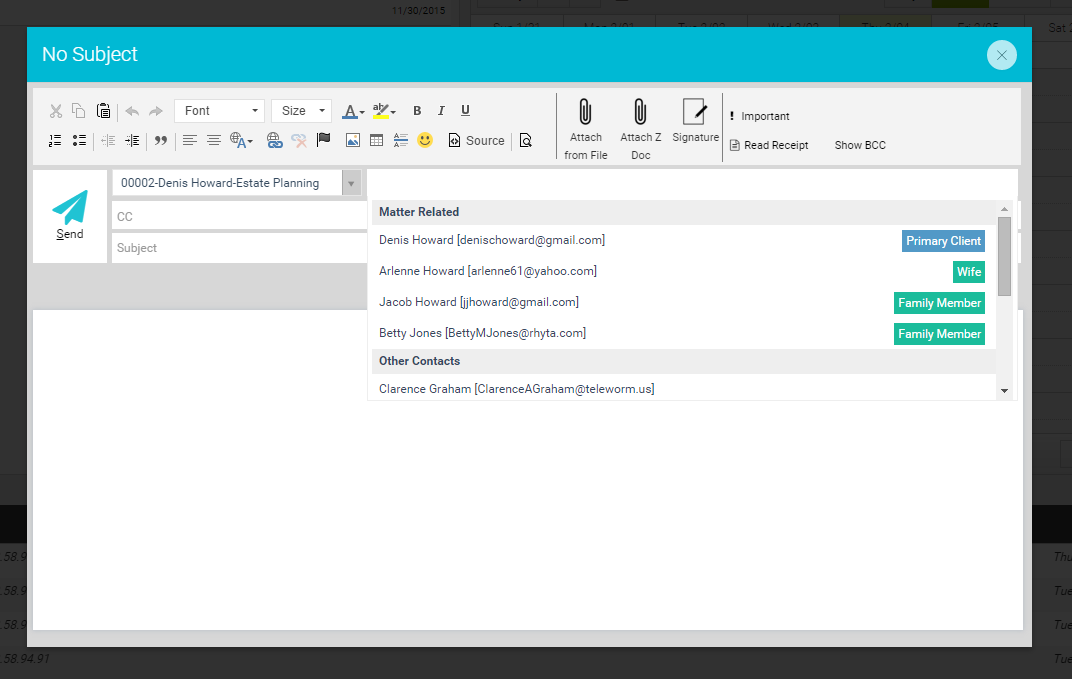The image size is (1072, 679).
Task: Click the Wife tag
Action: coord(969,271)
